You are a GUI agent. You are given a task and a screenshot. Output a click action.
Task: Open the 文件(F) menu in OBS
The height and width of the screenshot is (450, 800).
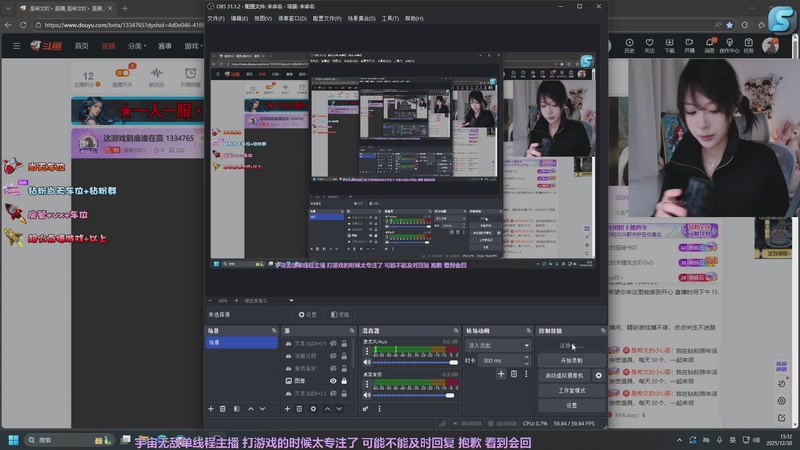pos(216,18)
